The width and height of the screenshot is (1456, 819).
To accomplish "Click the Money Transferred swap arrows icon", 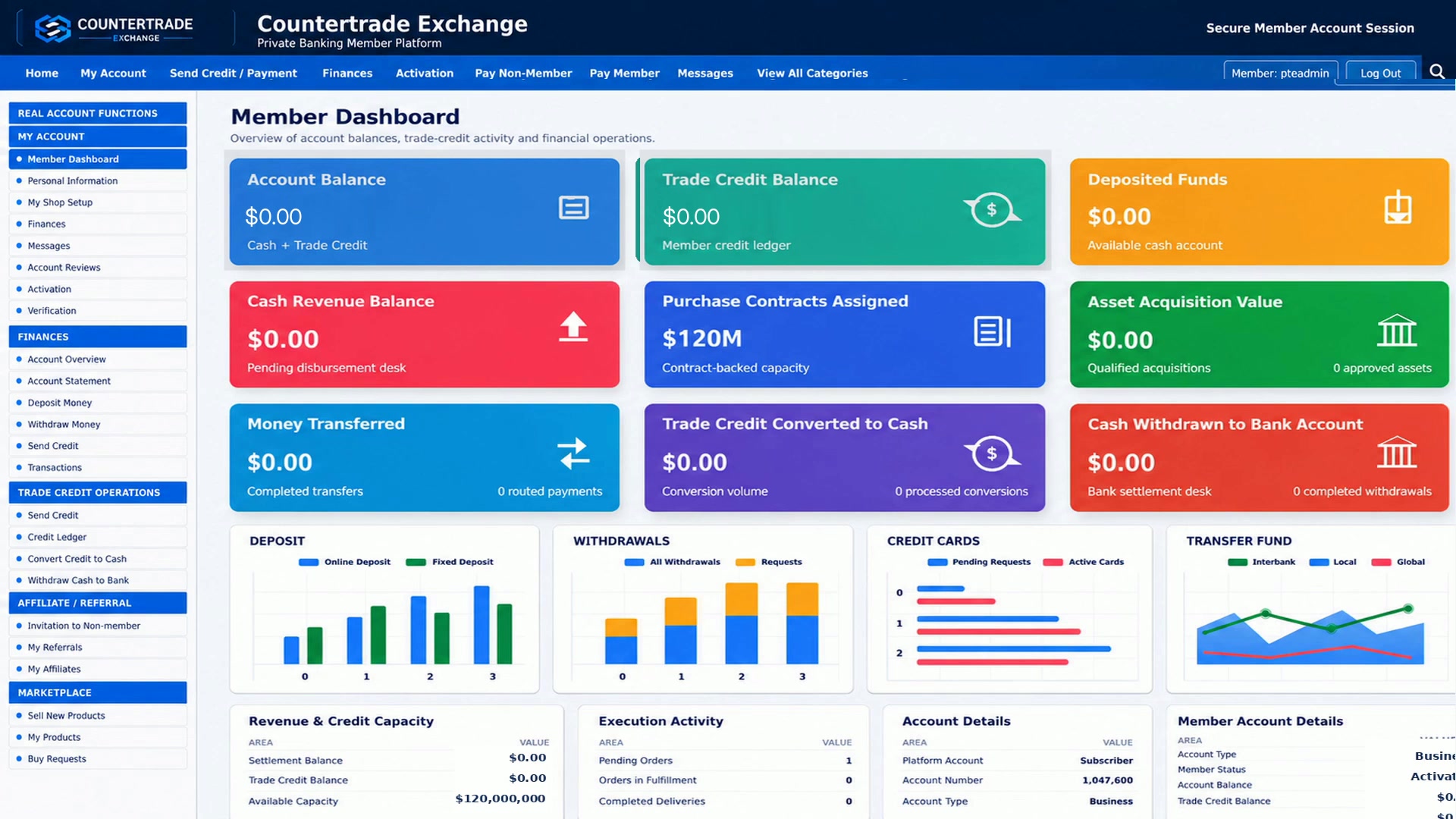I will point(573,453).
